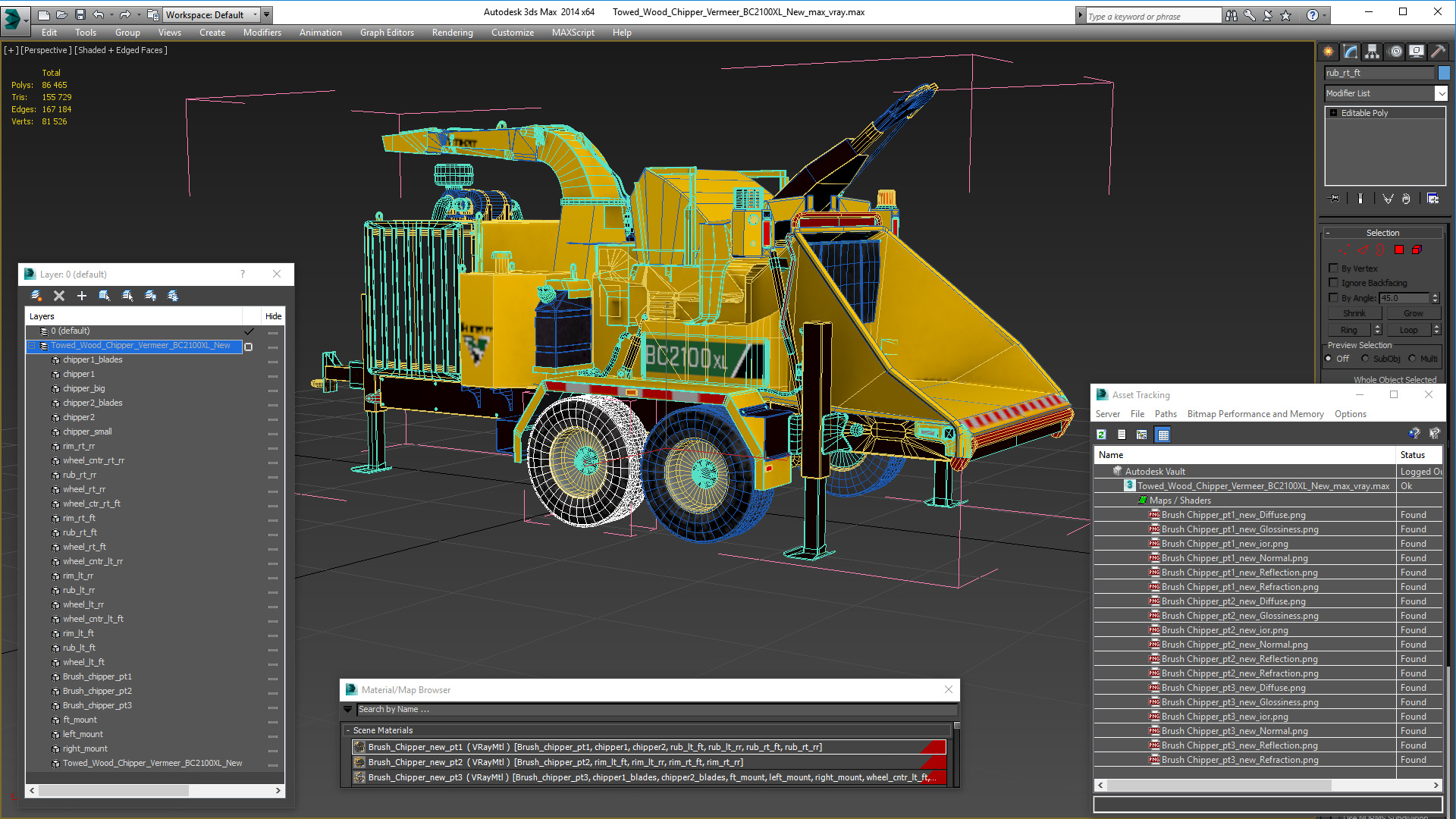Enable the By Angle checkbox
1456x819 pixels.
coord(1334,298)
